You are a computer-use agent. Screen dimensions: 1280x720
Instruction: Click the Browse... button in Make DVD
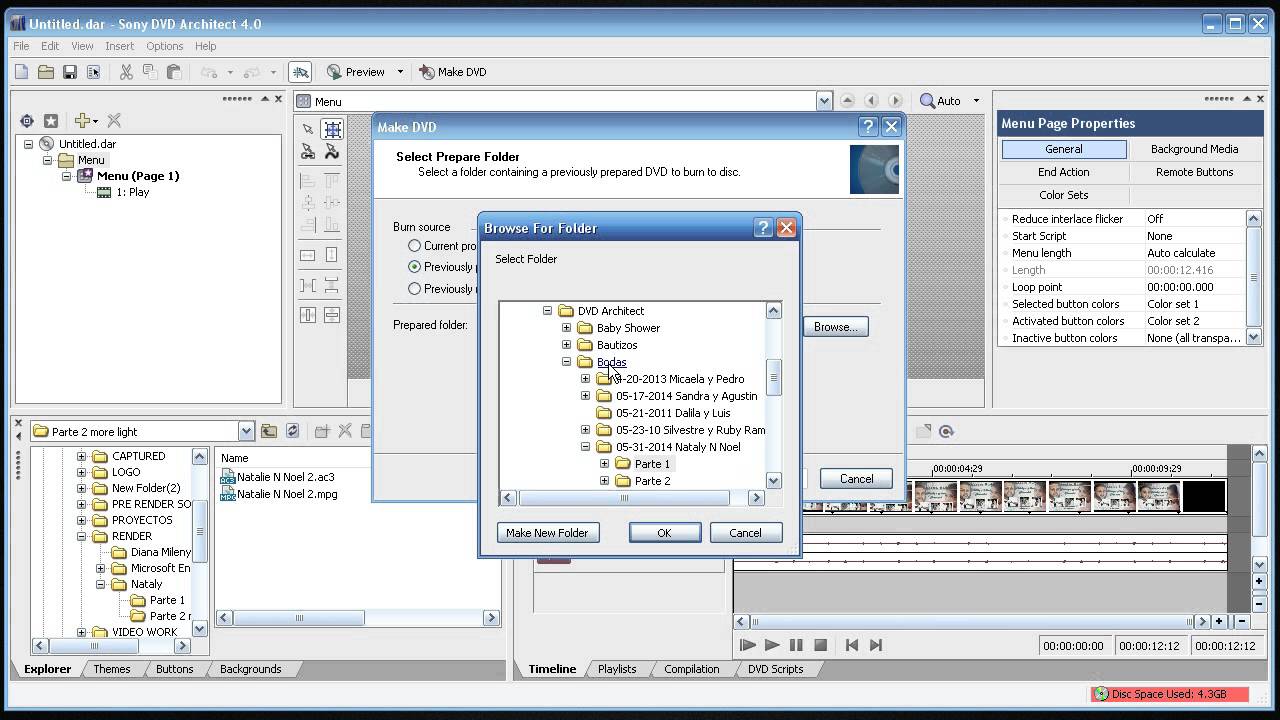click(x=835, y=326)
